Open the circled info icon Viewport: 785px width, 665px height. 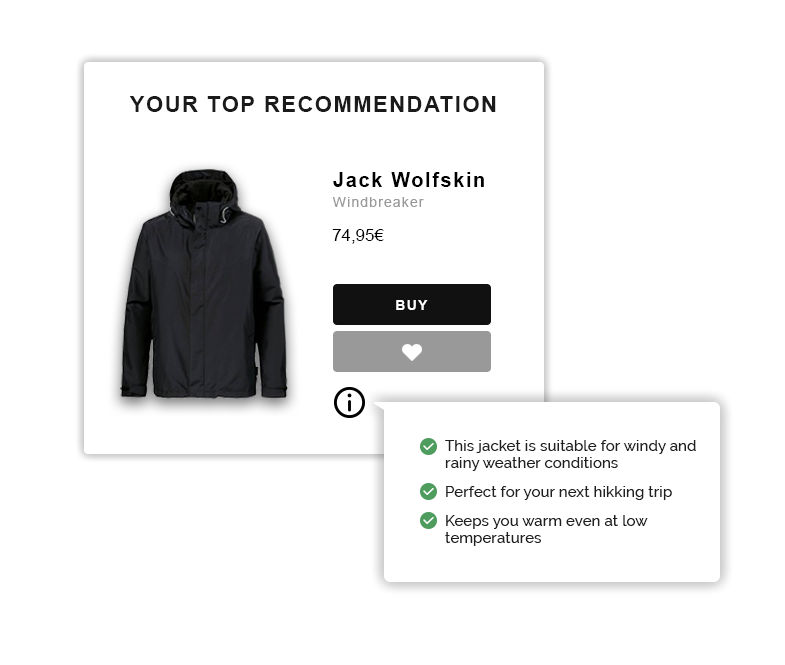(x=349, y=403)
